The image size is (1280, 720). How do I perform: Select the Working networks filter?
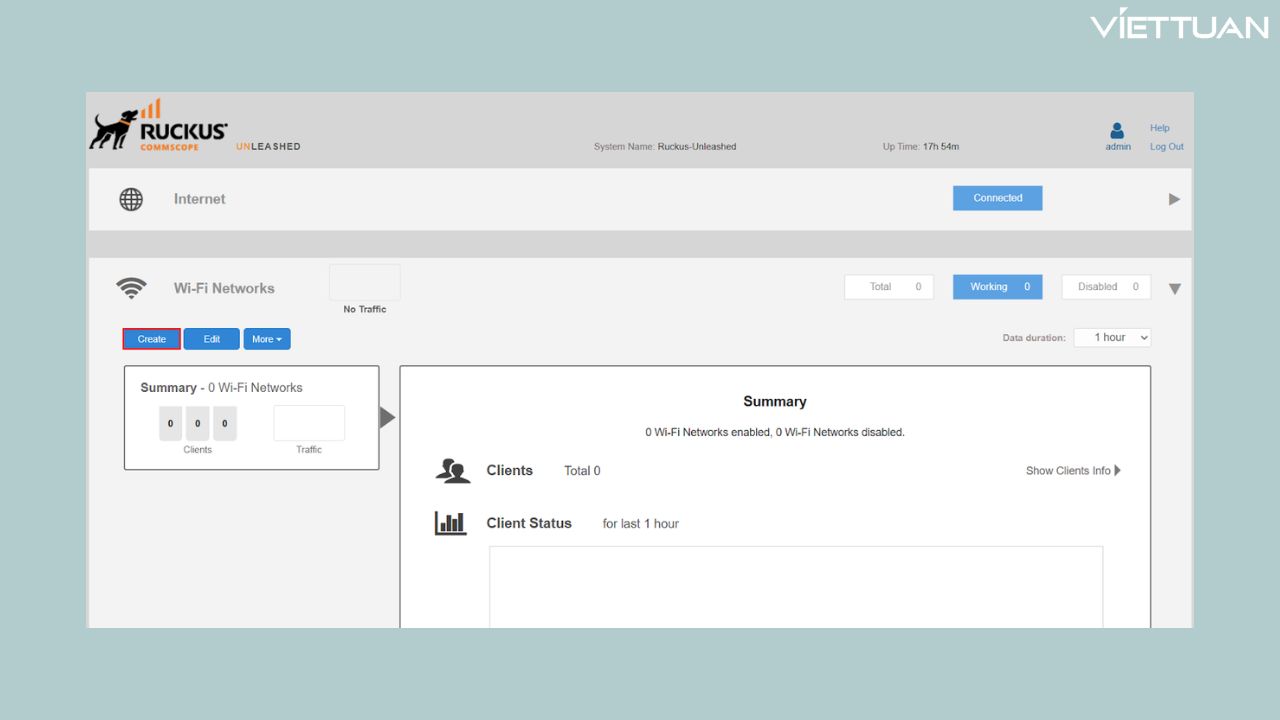pos(997,287)
